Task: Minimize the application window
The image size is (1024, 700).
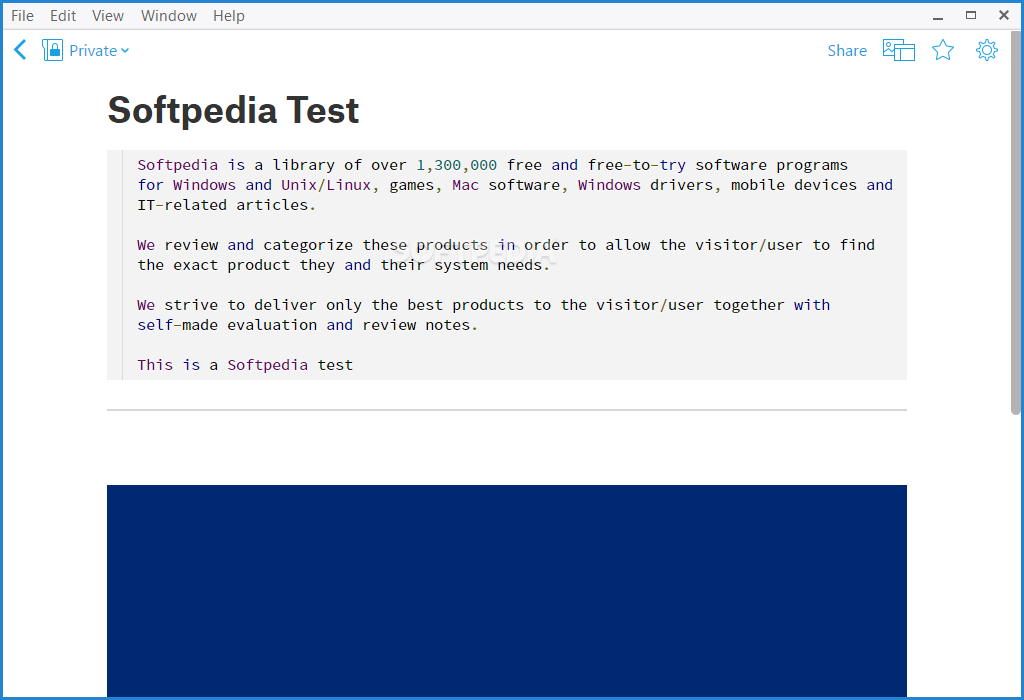Action: click(938, 16)
